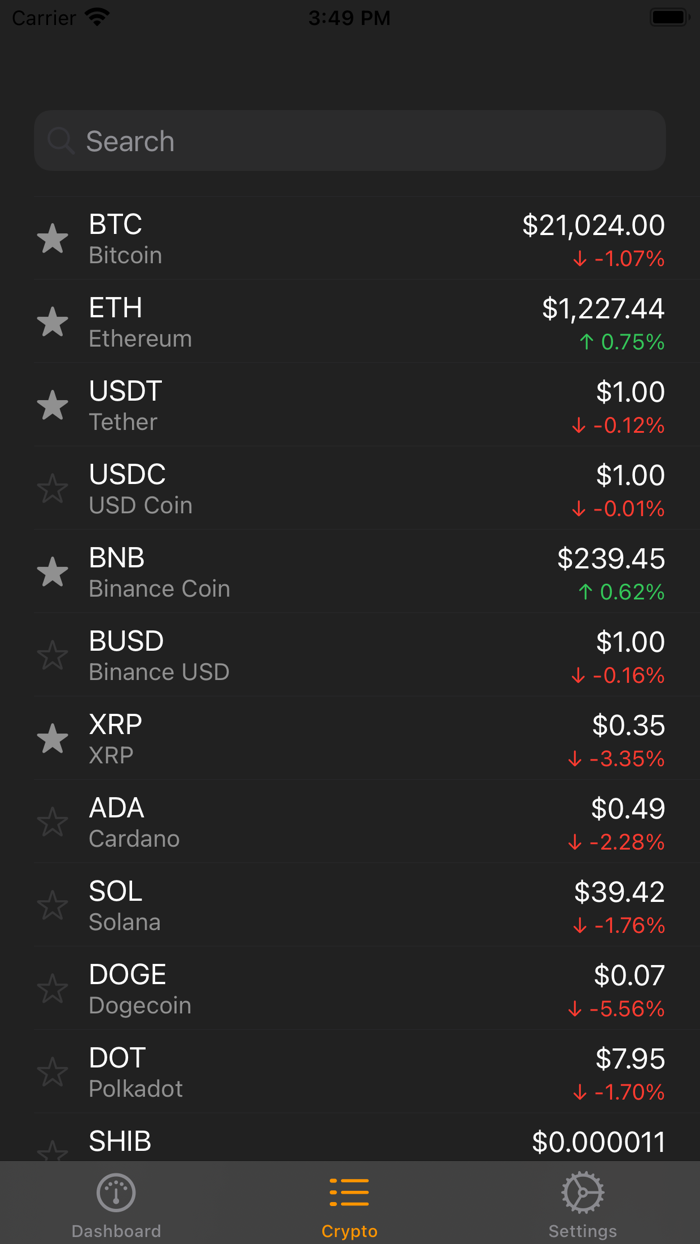Image resolution: width=700 pixels, height=1244 pixels.
Task: Favorite Solana by tapping its star
Action: [x=52, y=905]
